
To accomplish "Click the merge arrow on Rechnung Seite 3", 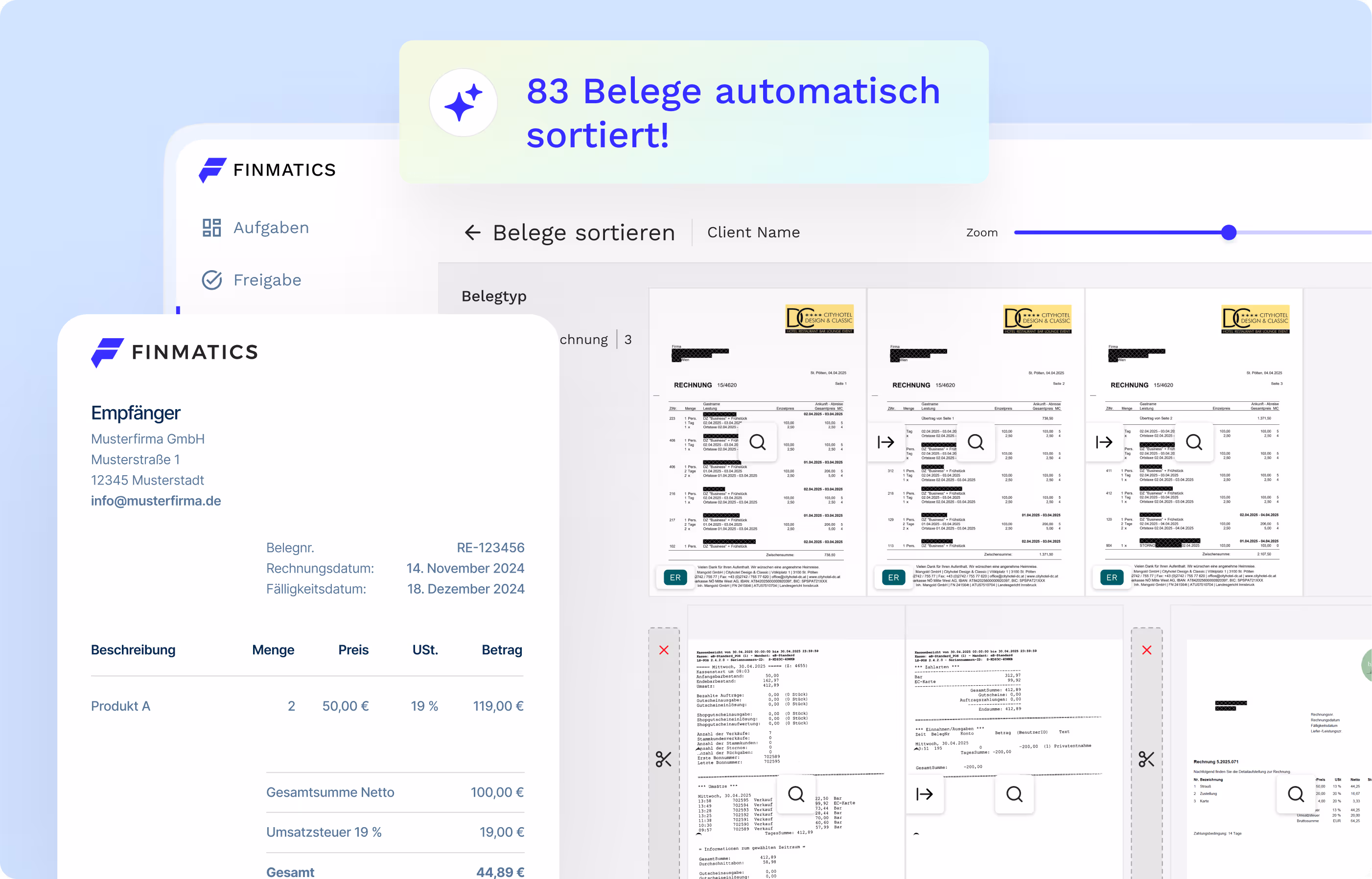I will [x=1104, y=442].
